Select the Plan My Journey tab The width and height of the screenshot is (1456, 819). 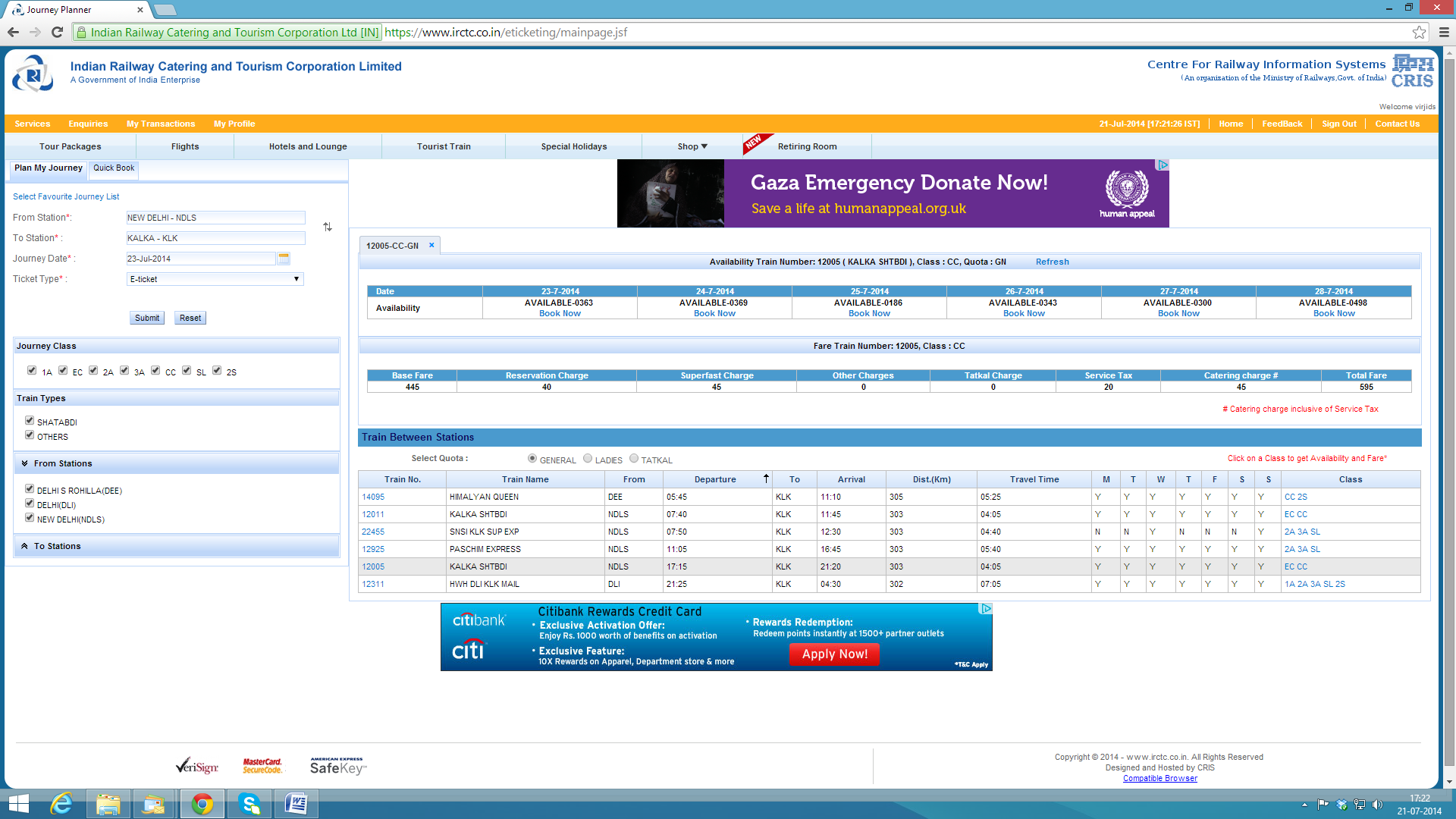pyautogui.click(x=49, y=168)
